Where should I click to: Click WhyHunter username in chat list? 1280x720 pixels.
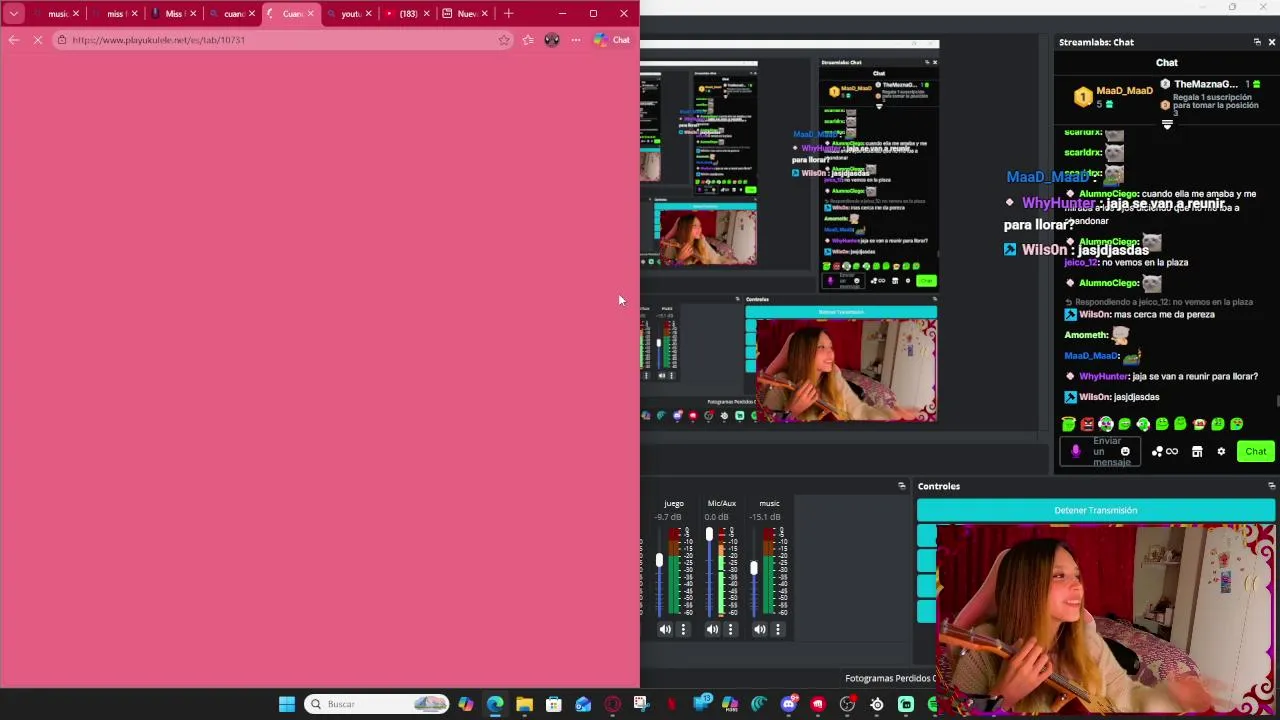[x=1104, y=376]
